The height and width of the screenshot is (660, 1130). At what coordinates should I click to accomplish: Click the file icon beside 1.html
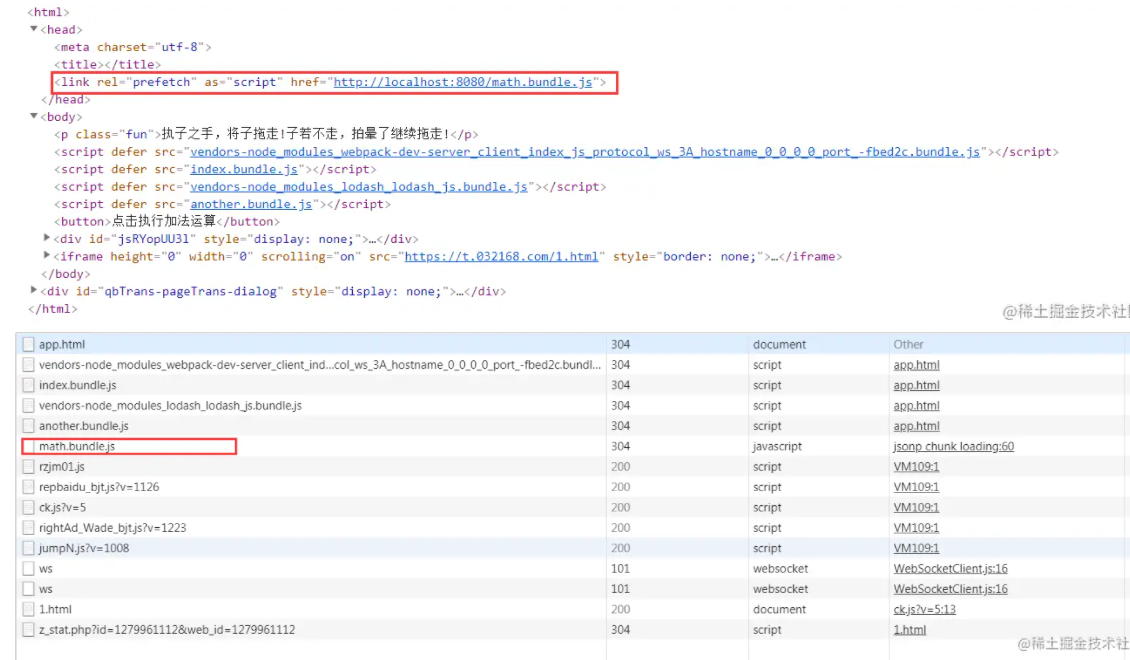pyautogui.click(x=28, y=609)
